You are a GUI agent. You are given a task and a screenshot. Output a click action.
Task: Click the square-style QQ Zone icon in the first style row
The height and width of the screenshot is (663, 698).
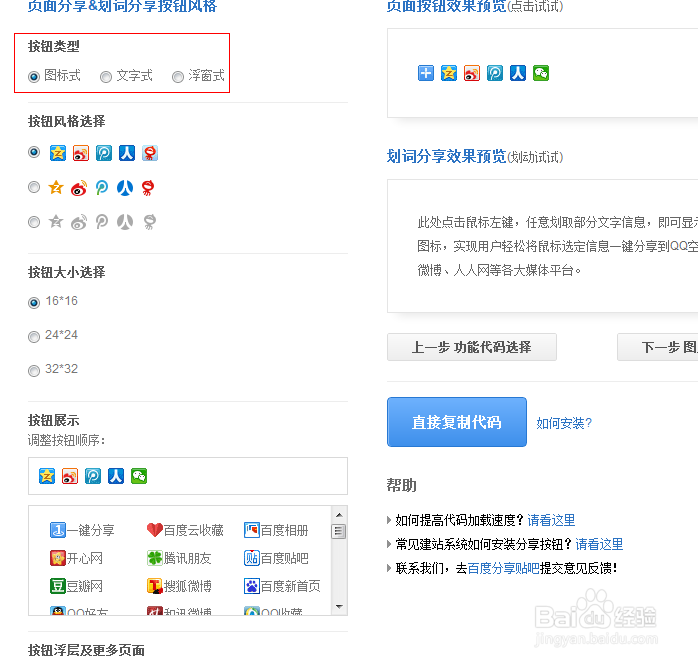click(57, 153)
